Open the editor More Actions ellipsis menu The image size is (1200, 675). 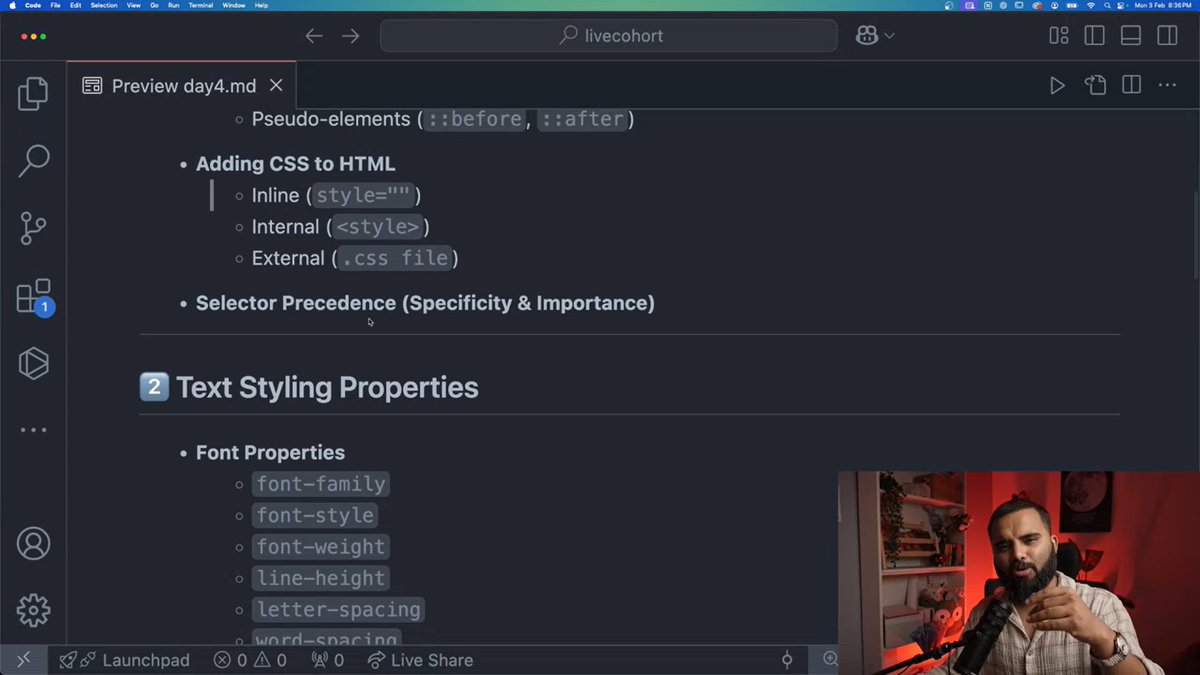[x=1166, y=85]
